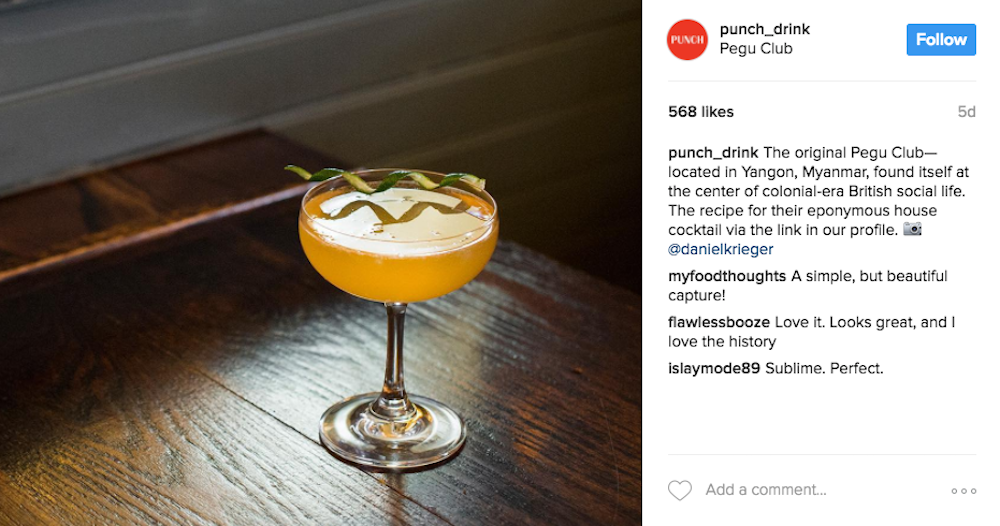The image size is (1000, 526).
Task: Open flawlessbooze commenter profile
Action: point(719,322)
